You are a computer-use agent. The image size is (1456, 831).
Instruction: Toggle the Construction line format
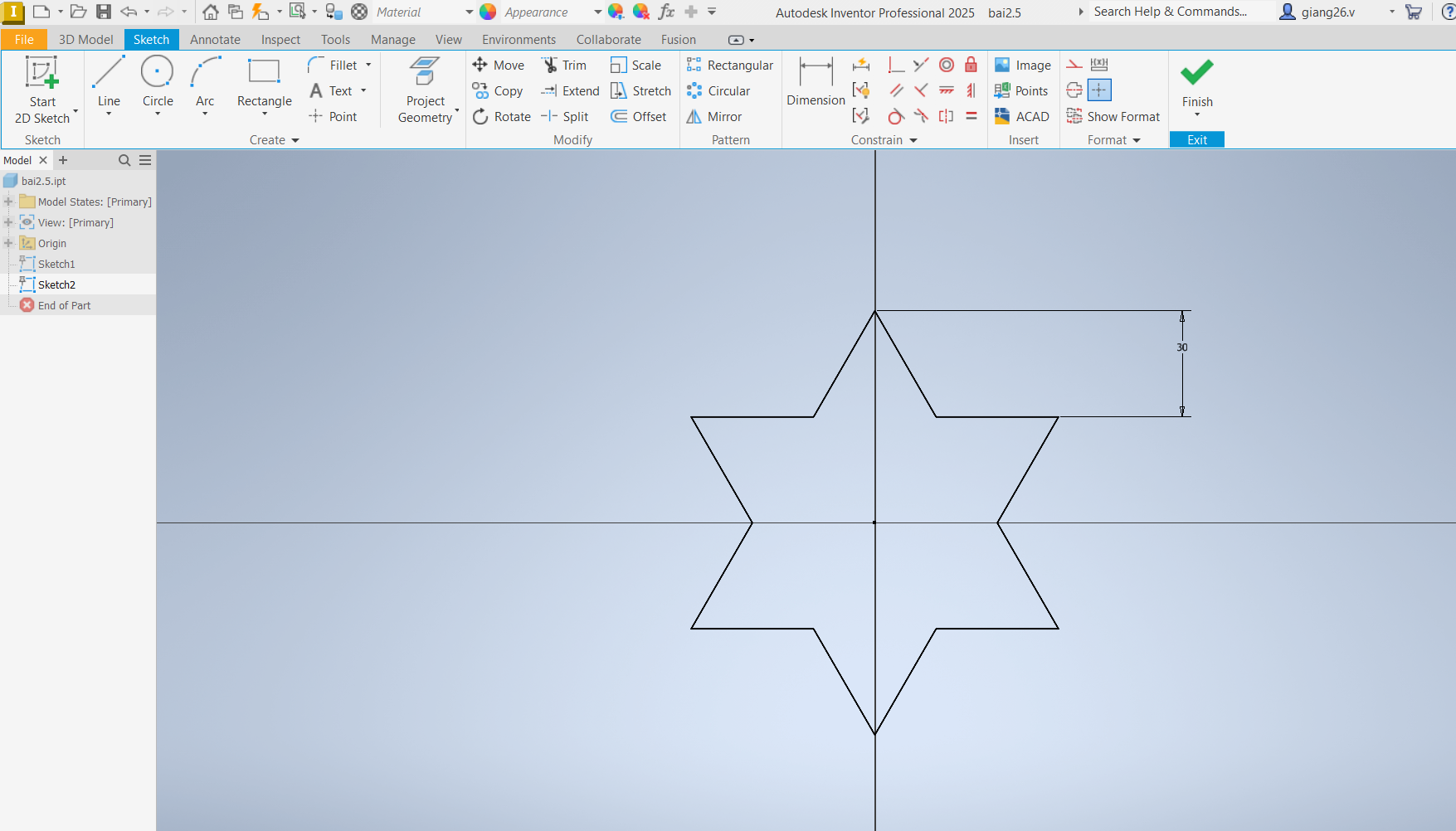point(1074,65)
